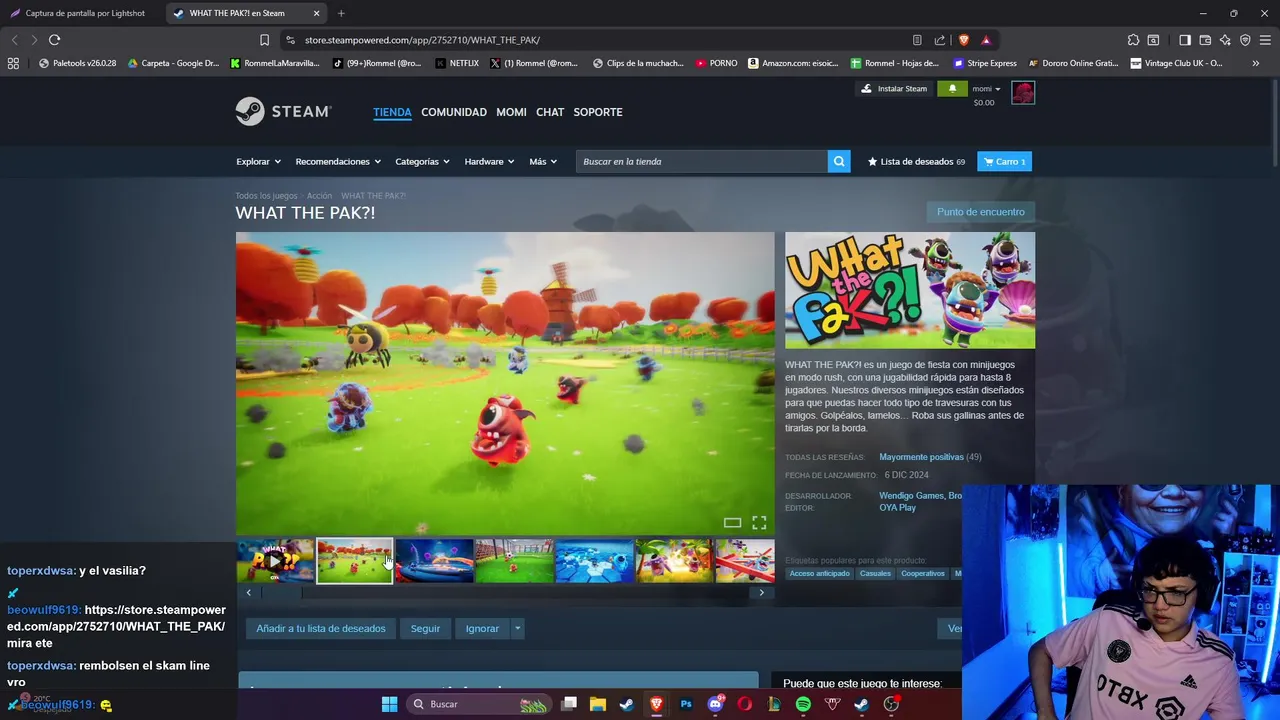Toggle the browser sidebar panel icon
The height and width of the screenshot is (720, 1280).
1185,40
